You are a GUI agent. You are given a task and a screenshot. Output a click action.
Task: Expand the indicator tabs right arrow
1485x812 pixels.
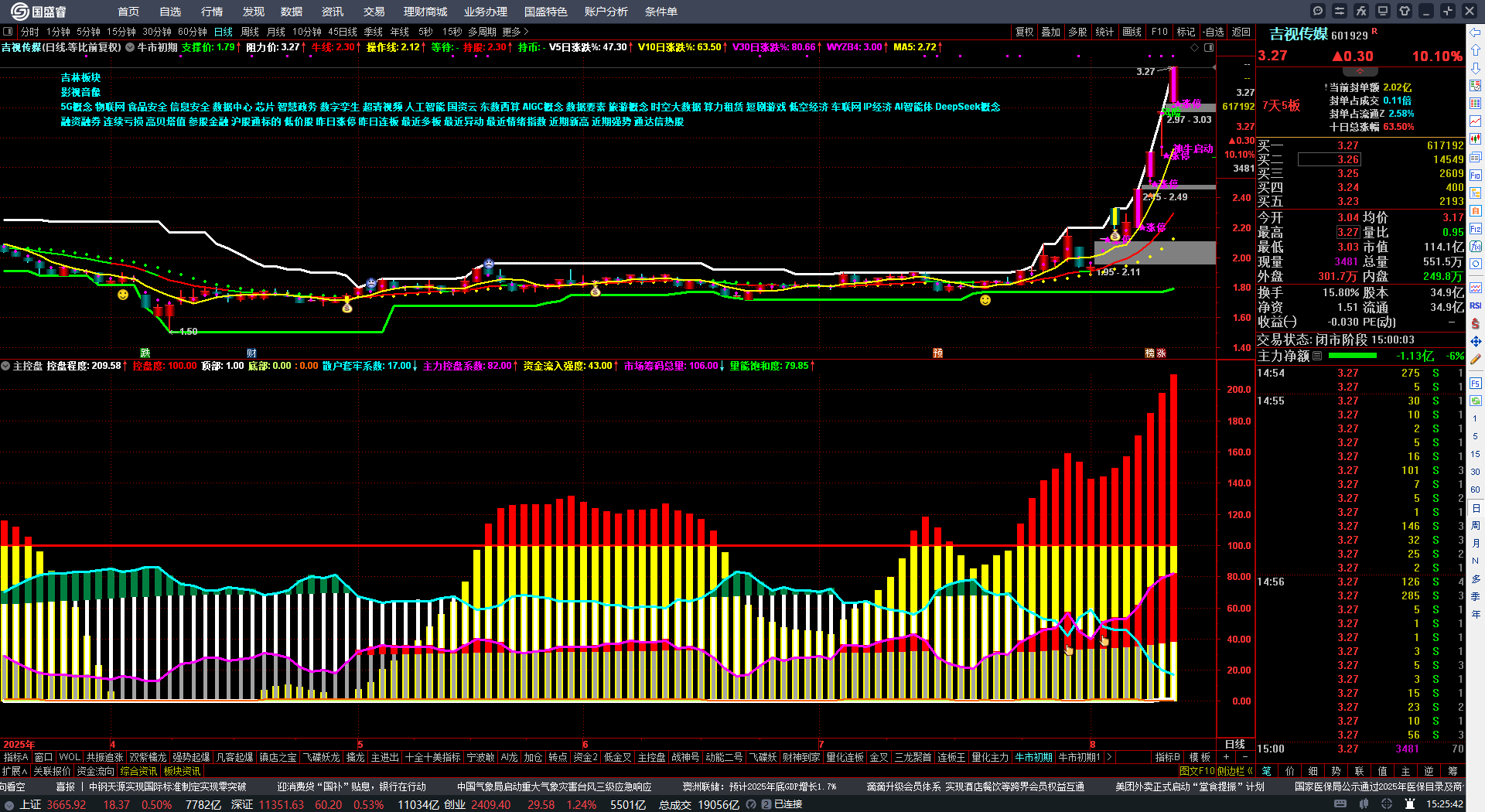[x=1109, y=757]
